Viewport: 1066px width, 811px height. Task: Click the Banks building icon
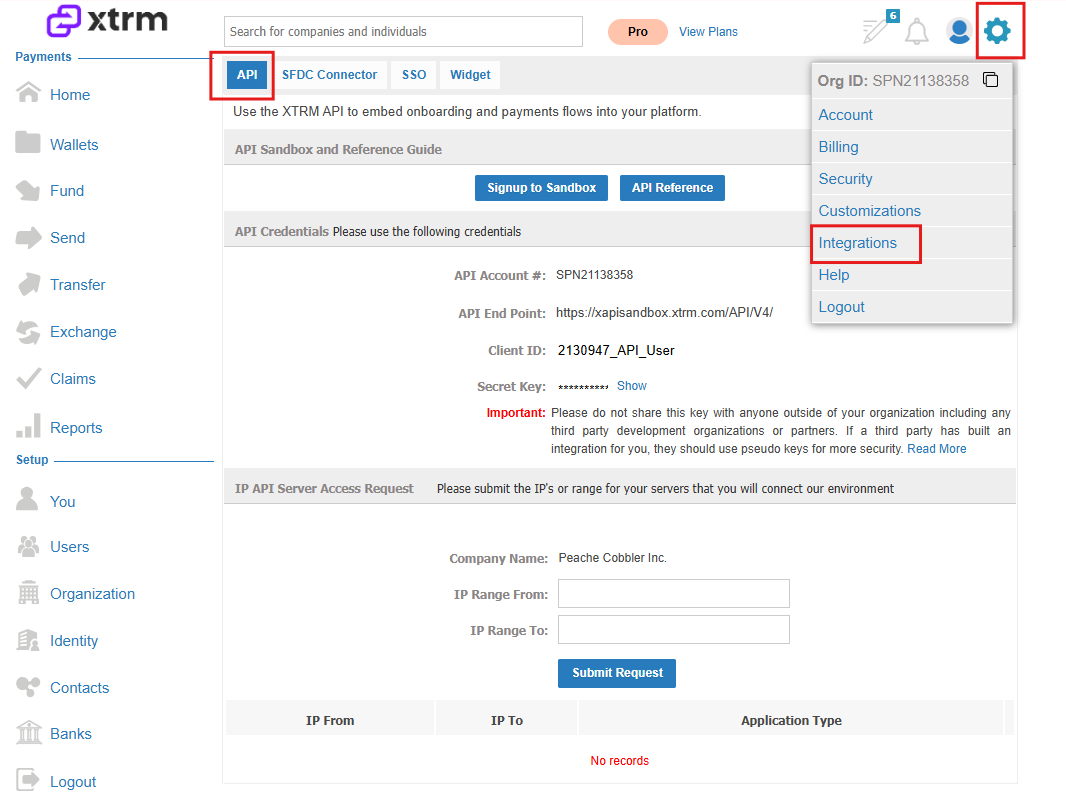coord(29,732)
